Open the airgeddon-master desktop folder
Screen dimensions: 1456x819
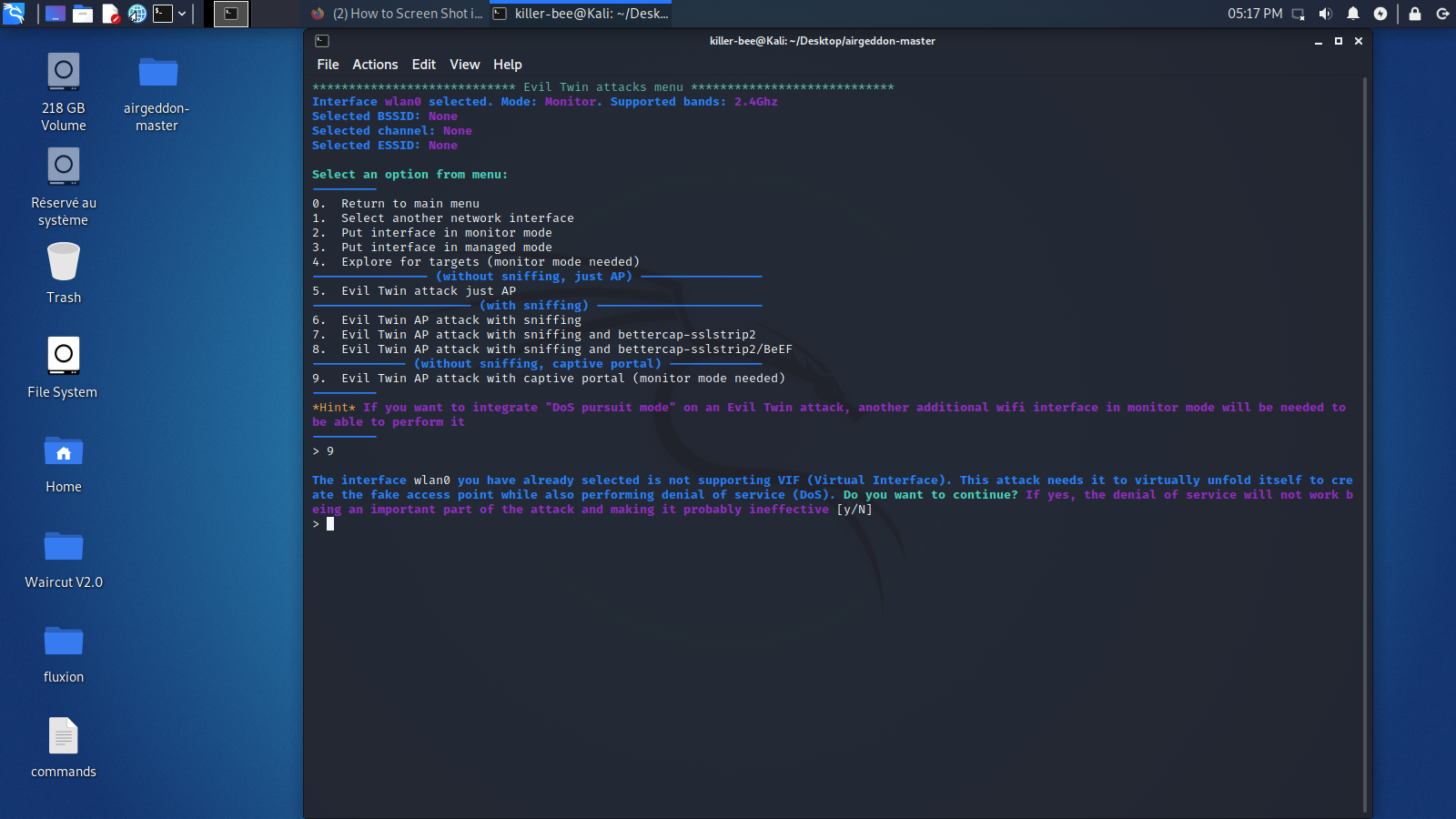click(157, 91)
